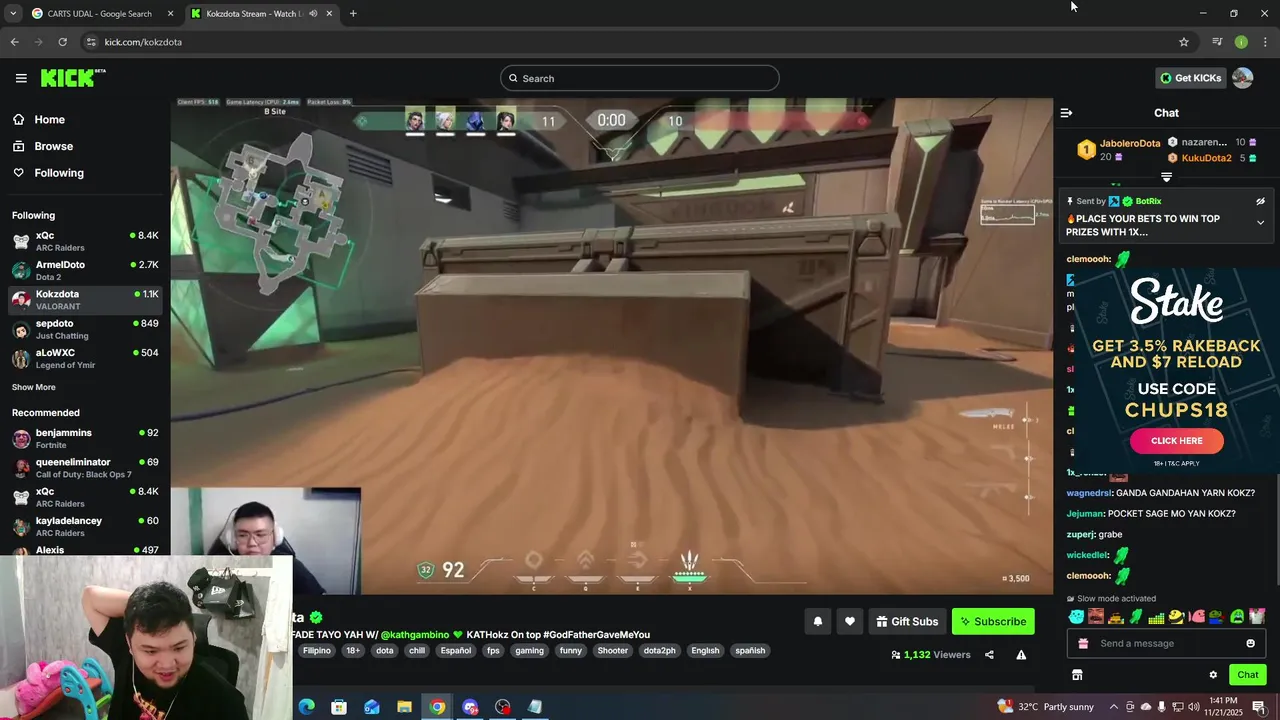Click Jejuman username in chat

(1084, 514)
